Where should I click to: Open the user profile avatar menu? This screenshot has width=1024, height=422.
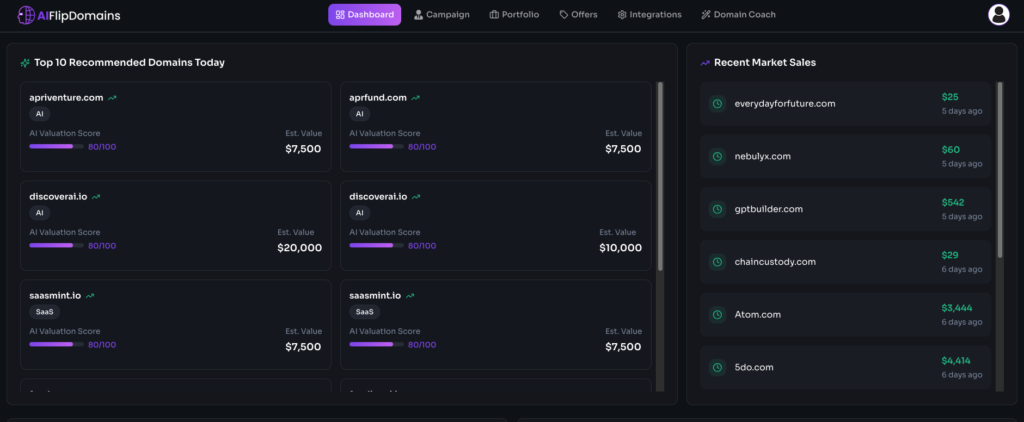click(999, 14)
